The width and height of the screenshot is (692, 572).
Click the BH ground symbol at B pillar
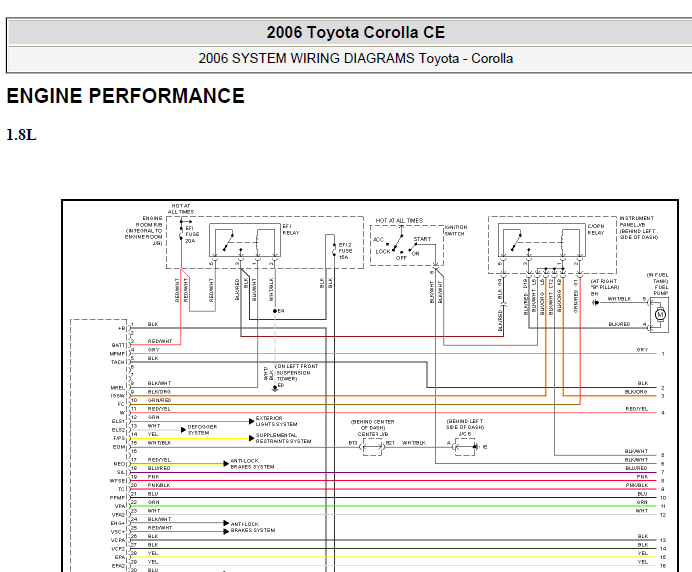[x=595, y=303]
